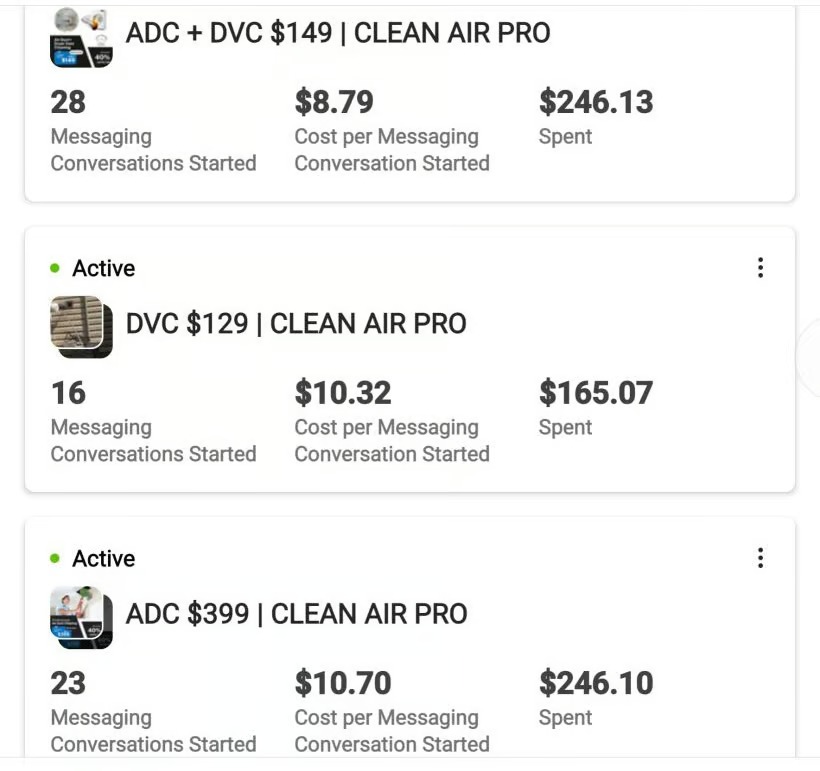Select the 23 Messaging Conversations Started metric
This screenshot has width=820, height=771.
tap(68, 683)
